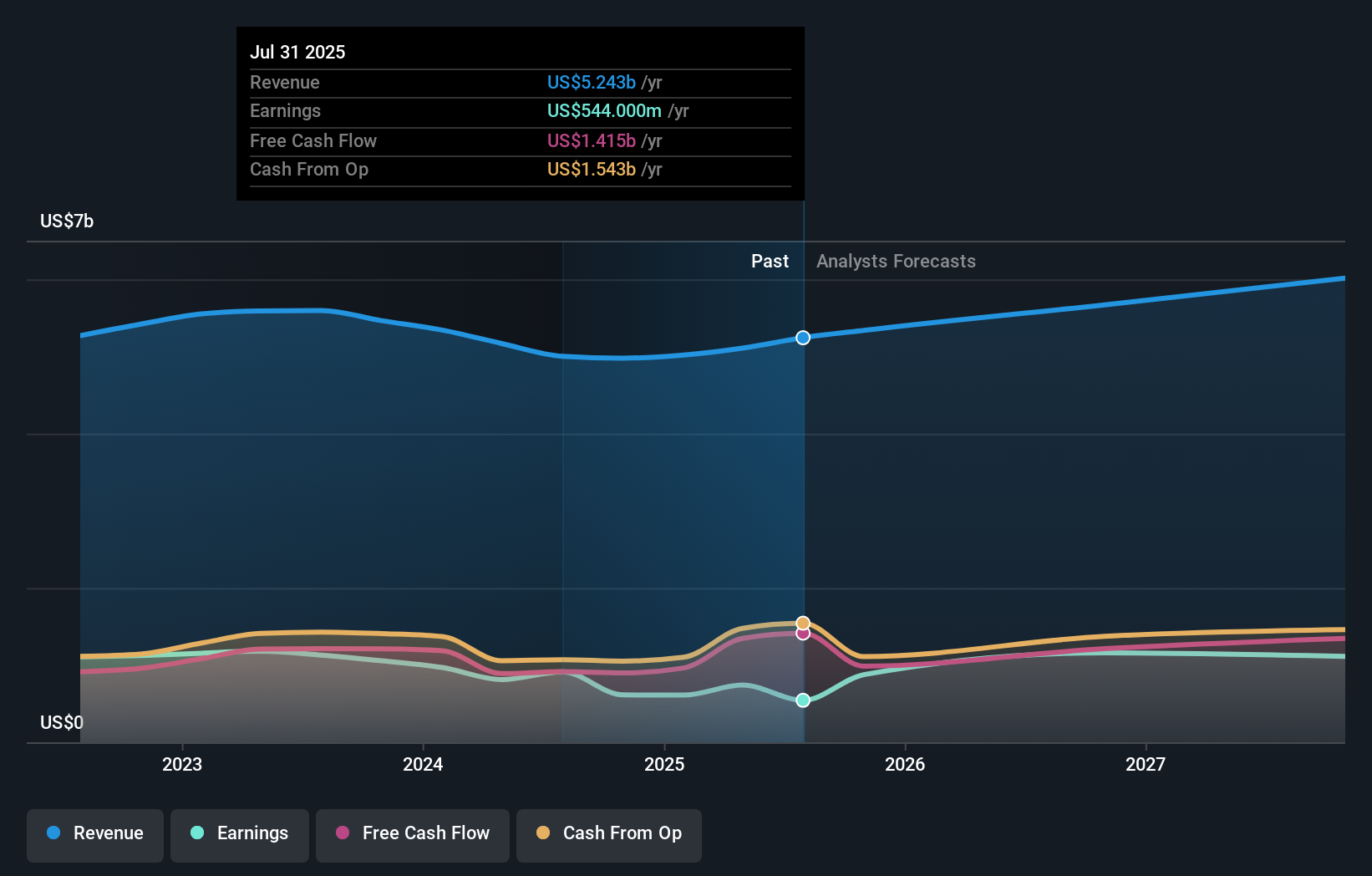The height and width of the screenshot is (876, 1372).
Task: Switch to the Analysts Forecasts section
Action: [x=895, y=261]
